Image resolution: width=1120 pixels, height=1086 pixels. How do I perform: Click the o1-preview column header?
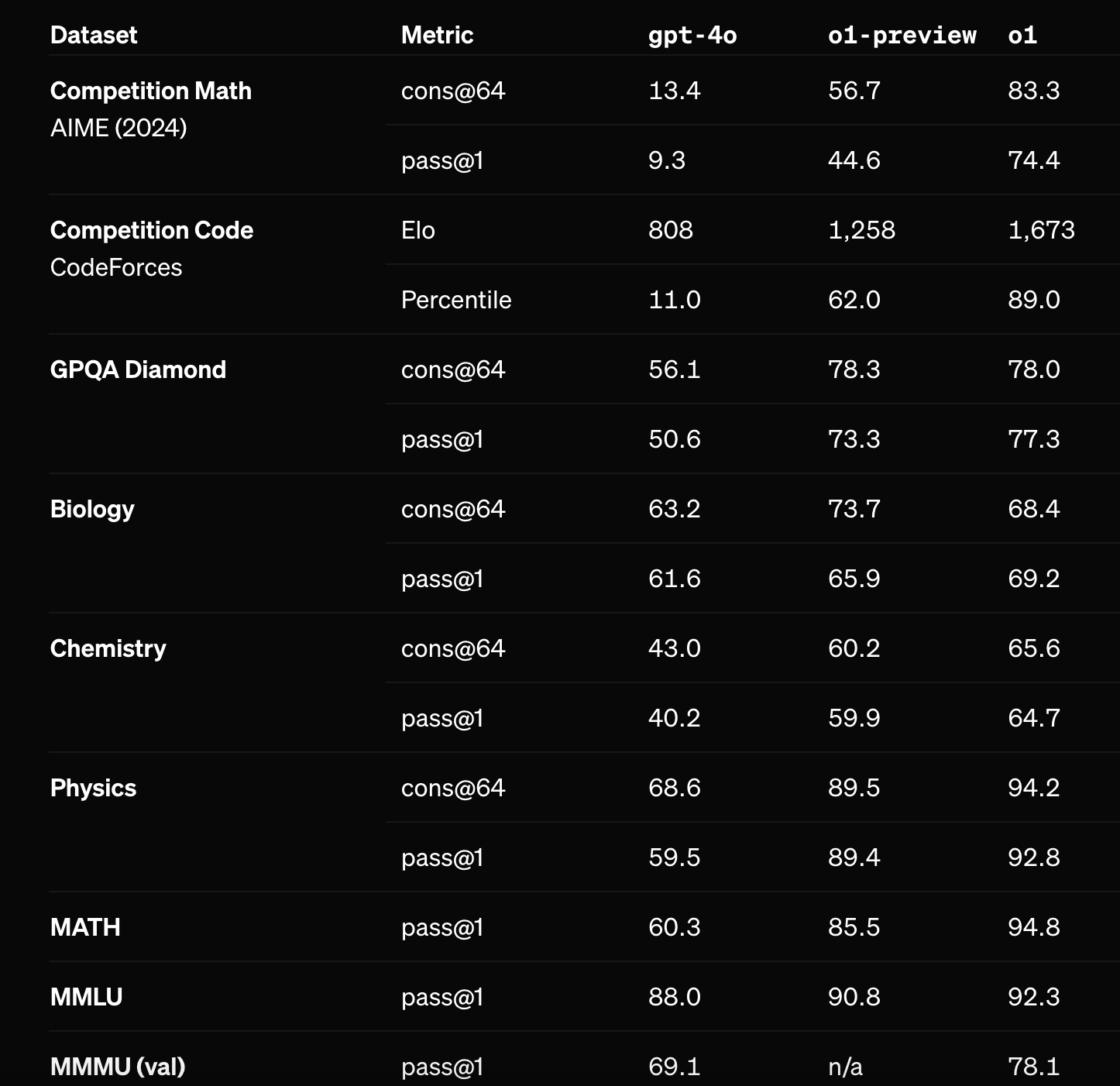pyautogui.click(x=902, y=35)
